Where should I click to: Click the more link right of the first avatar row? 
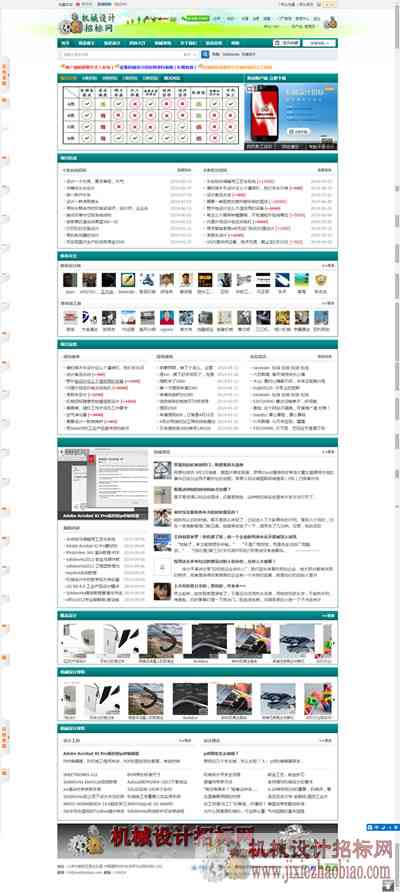coord(328,266)
